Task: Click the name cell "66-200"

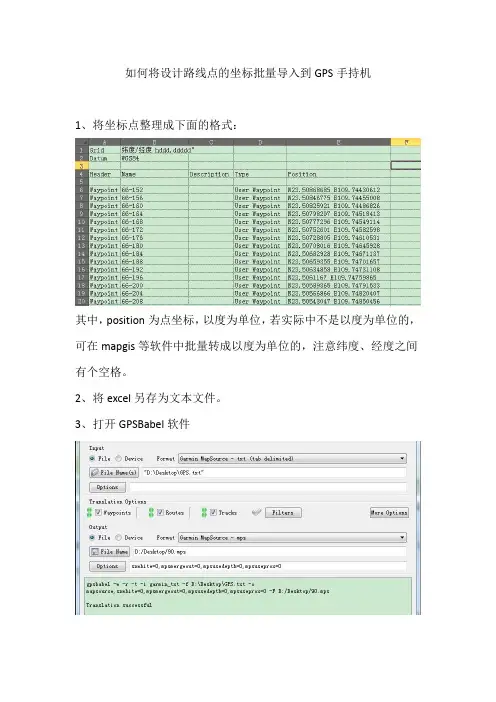Action: click(x=154, y=286)
